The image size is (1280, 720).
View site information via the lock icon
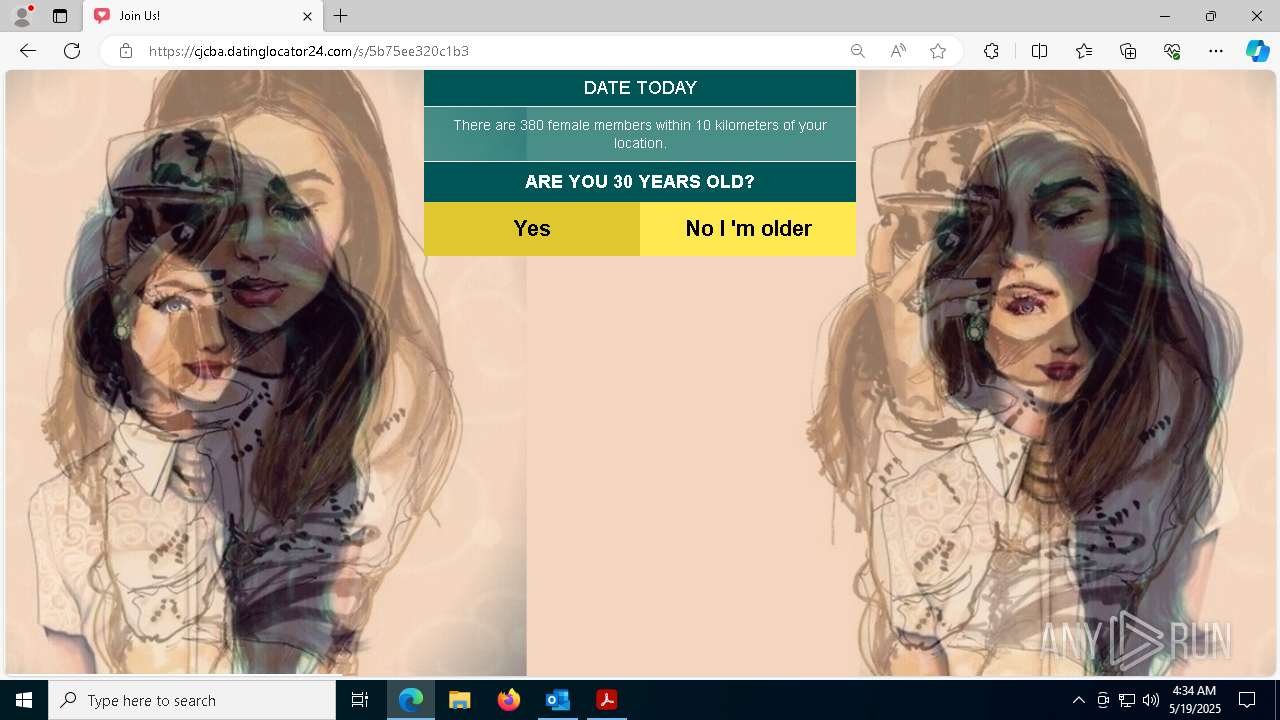point(126,51)
